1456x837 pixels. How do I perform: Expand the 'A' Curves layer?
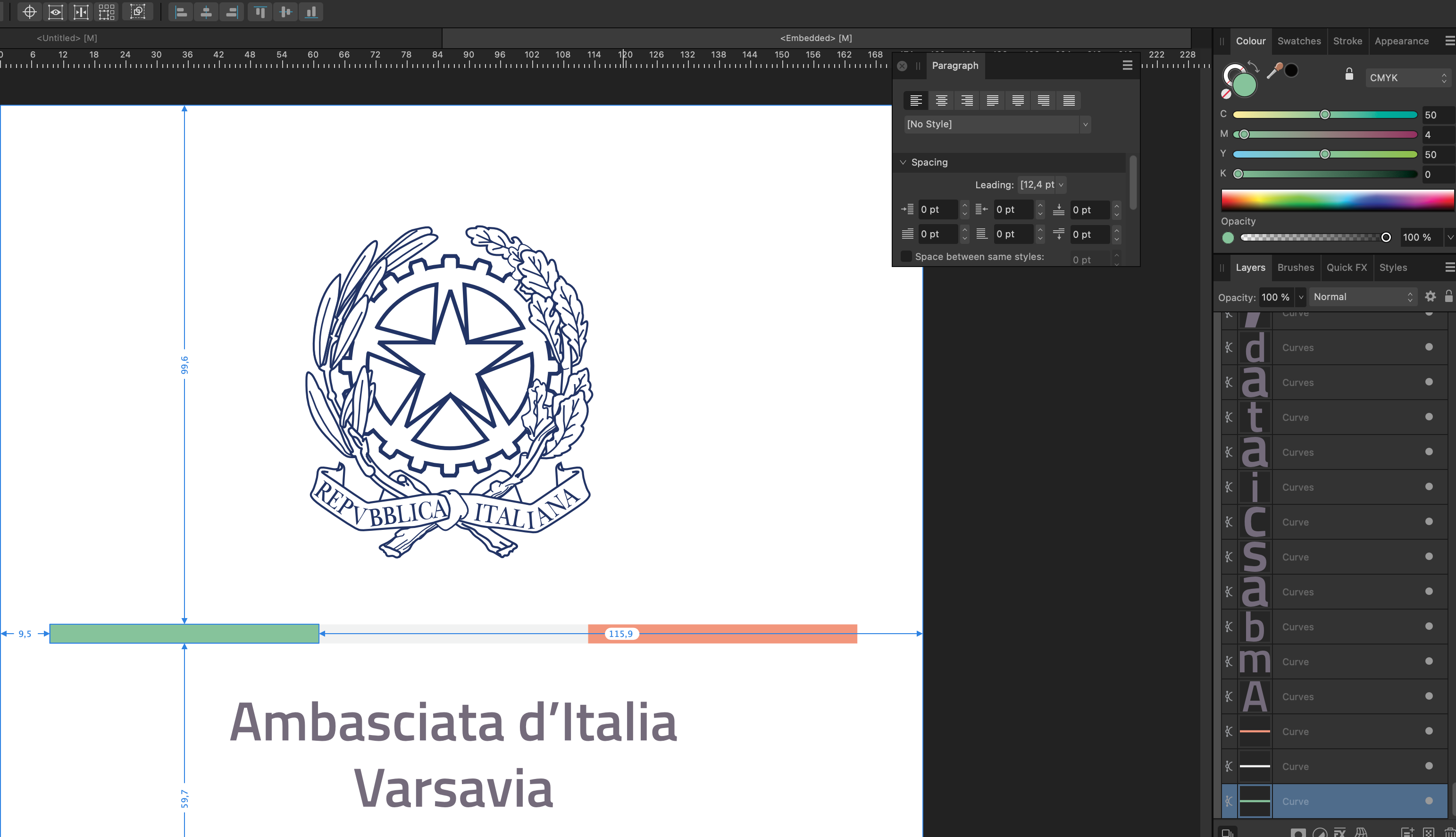(1229, 696)
